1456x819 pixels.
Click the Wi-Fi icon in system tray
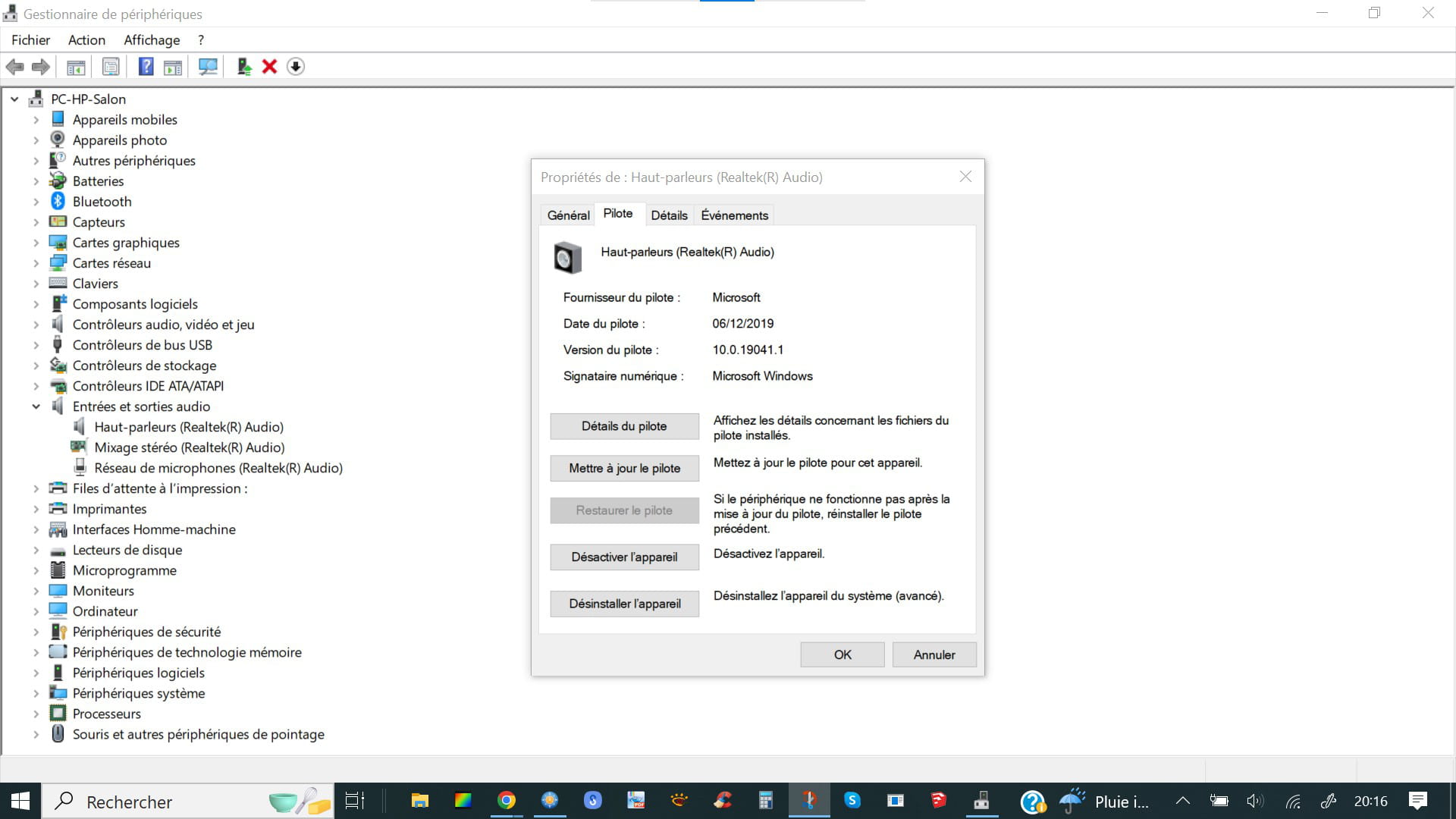[1293, 802]
